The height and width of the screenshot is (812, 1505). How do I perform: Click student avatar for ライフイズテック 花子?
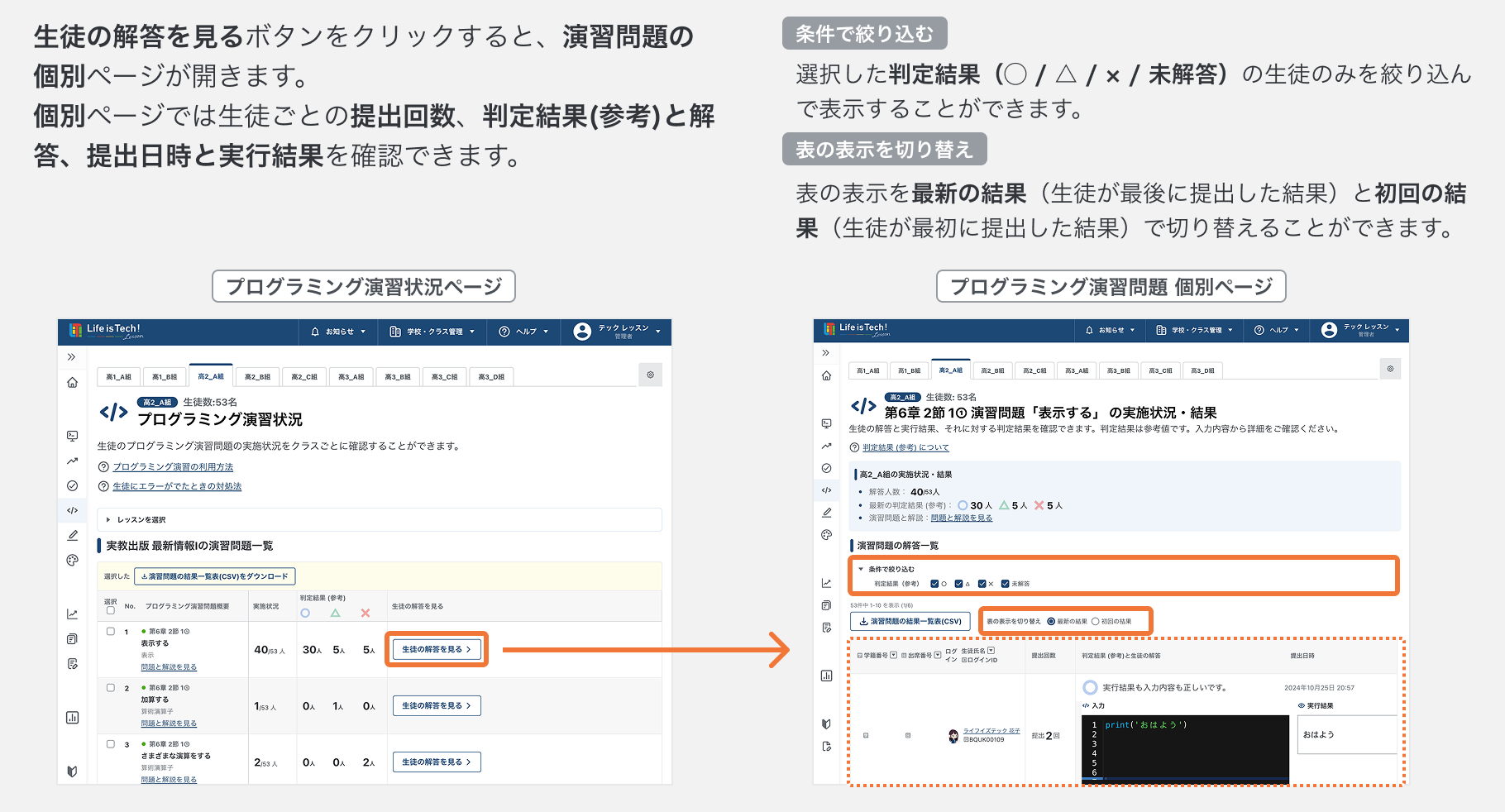pyautogui.click(x=953, y=736)
